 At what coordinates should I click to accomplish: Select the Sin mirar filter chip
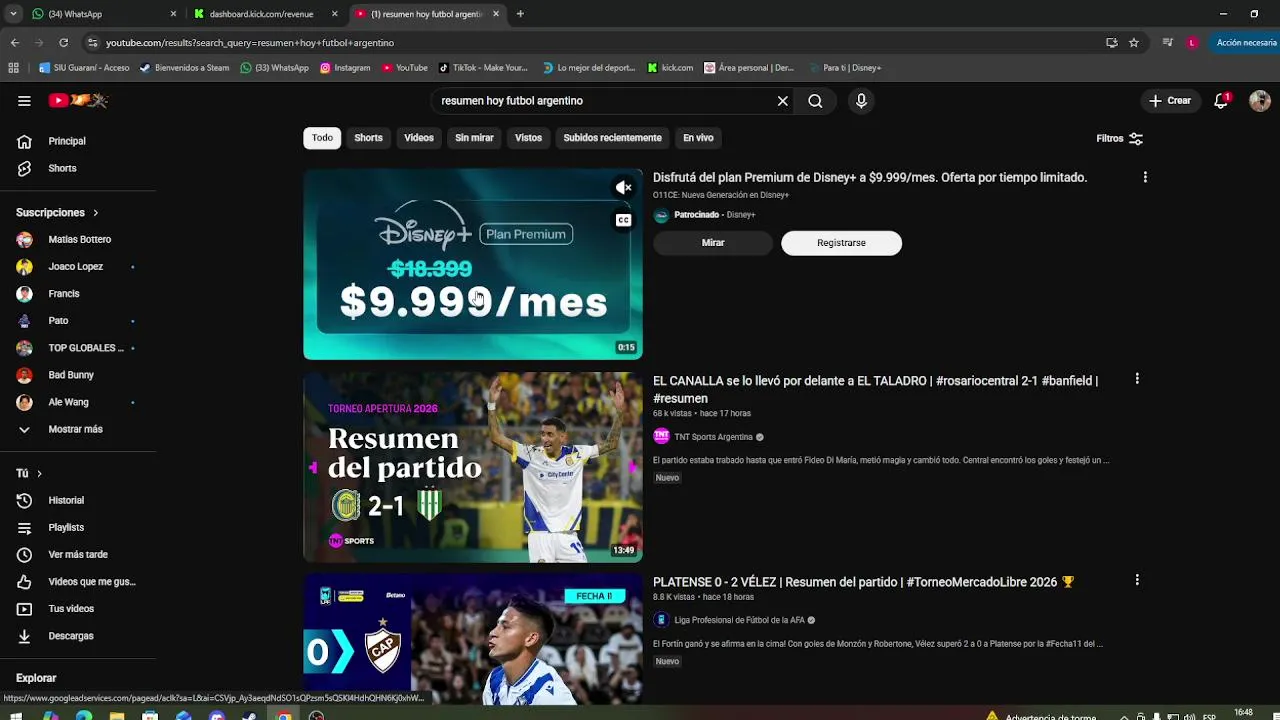(474, 138)
